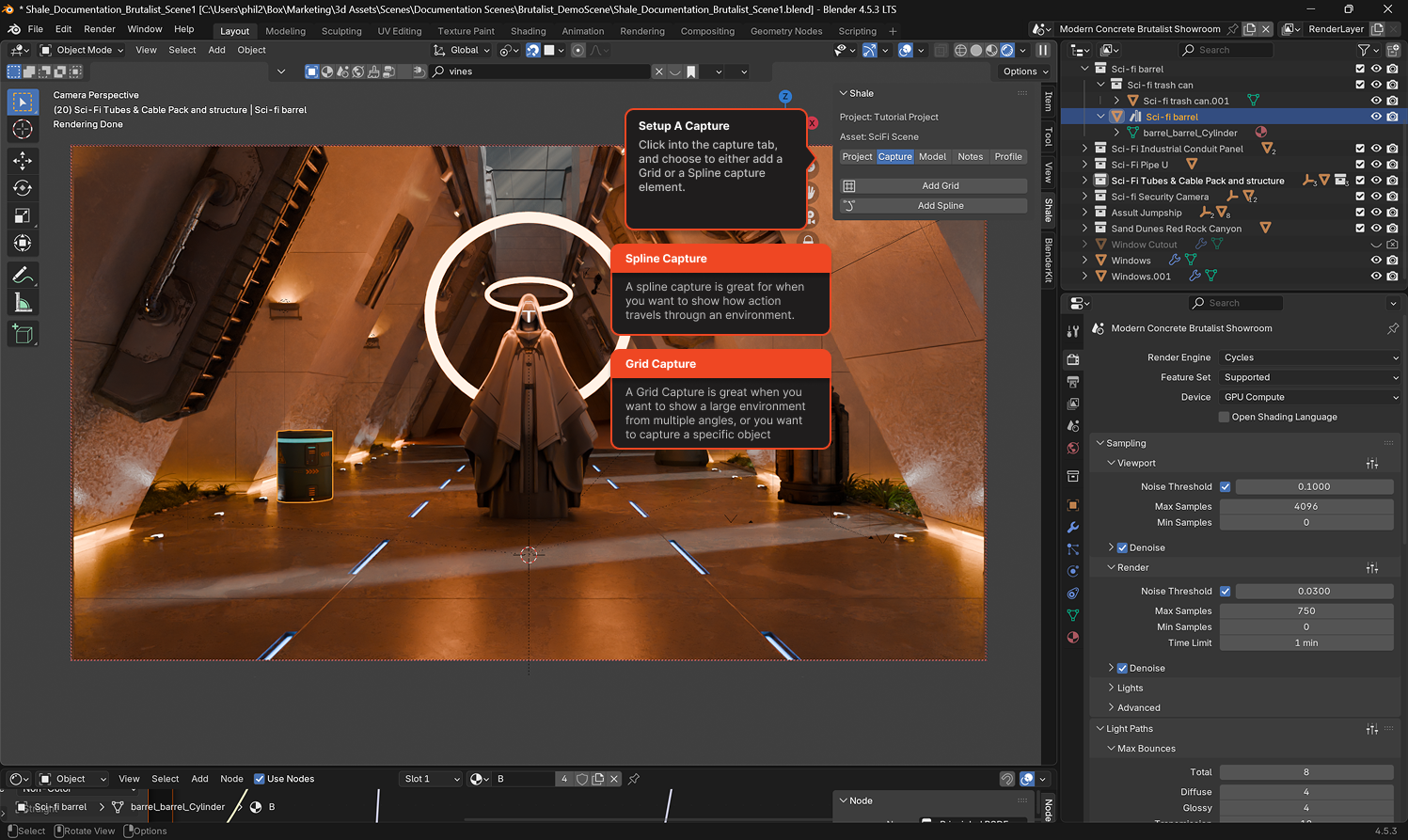The image size is (1408, 840).
Task: Open the Material properties tab icon
Action: tap(1073, 637)
